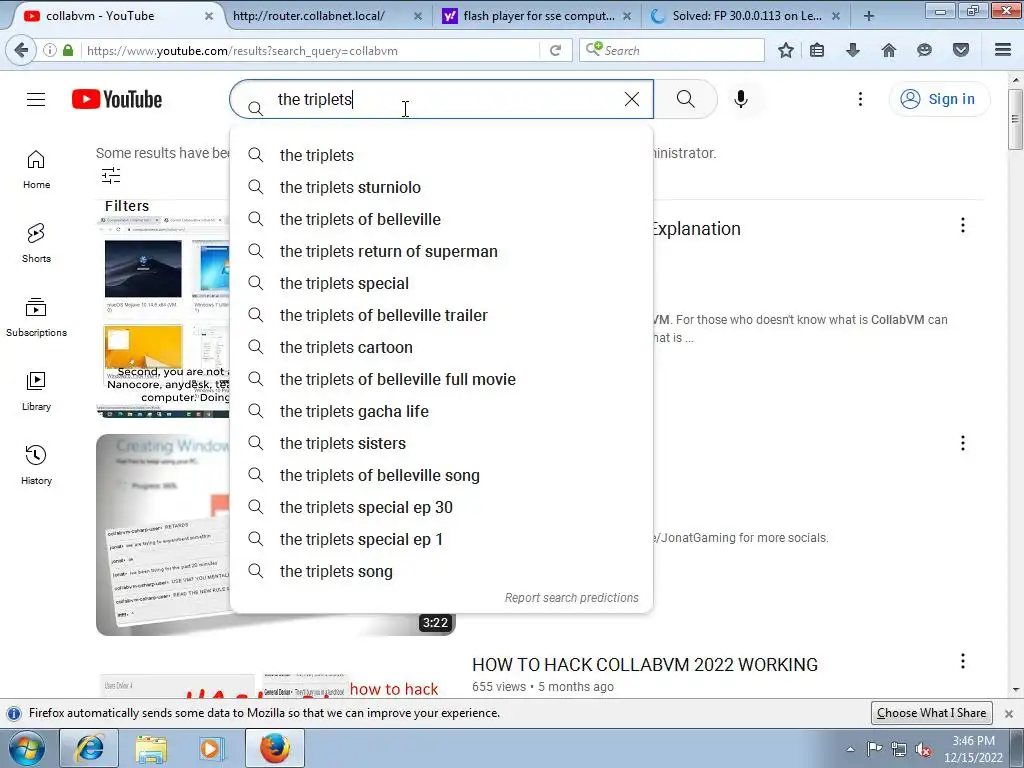The image size is (1024, 768).
Task: Start voice search with the microphone
Action: pos(741,99)
